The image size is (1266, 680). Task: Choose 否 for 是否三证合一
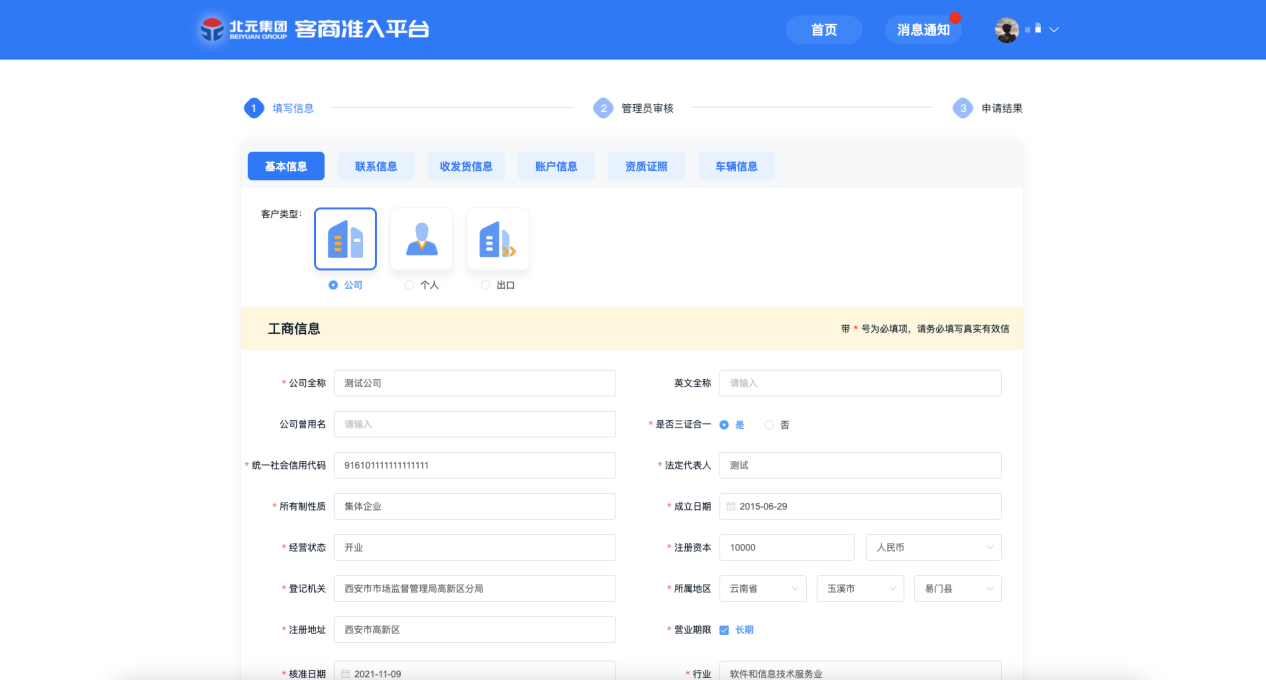[769, 425]
